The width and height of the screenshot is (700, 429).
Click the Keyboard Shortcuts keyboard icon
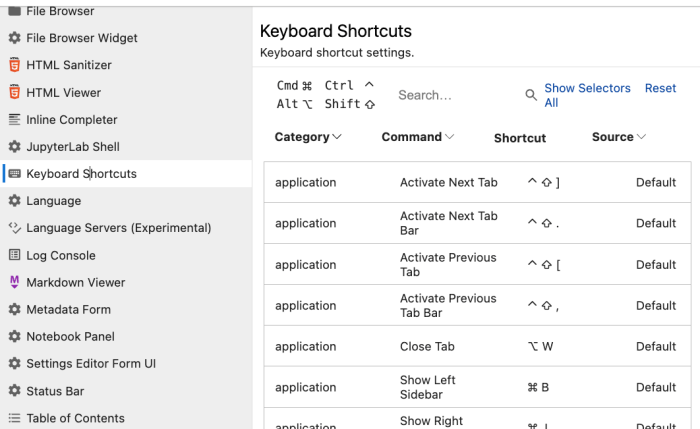click(14, 174)
